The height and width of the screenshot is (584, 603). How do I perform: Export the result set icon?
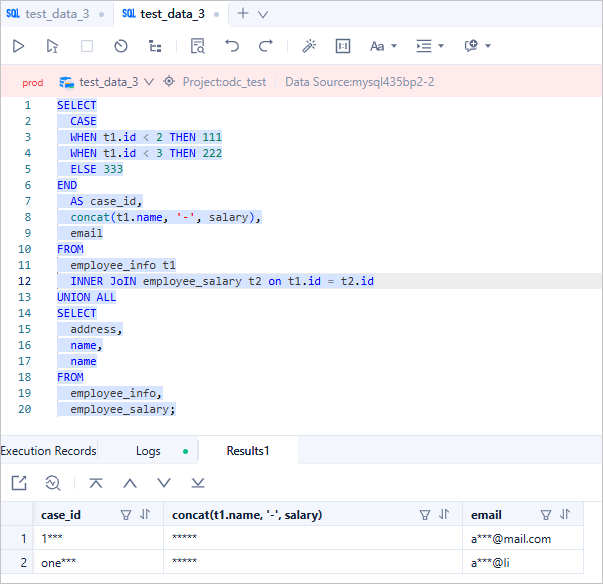(x=19, y=483)
